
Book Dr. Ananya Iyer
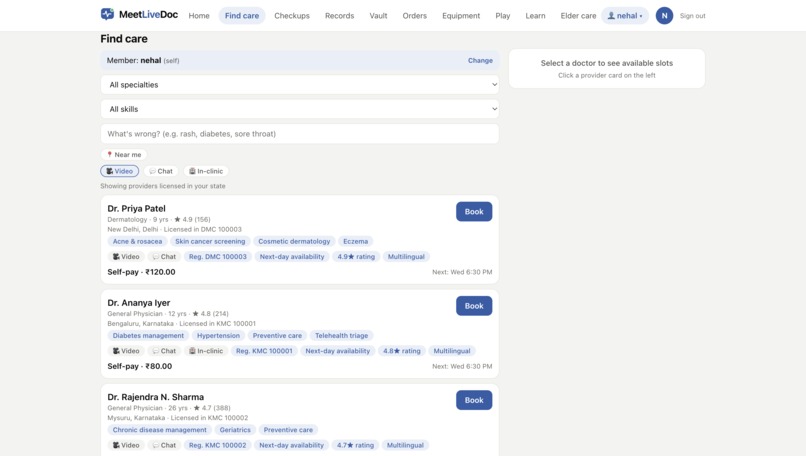point(474,306)
